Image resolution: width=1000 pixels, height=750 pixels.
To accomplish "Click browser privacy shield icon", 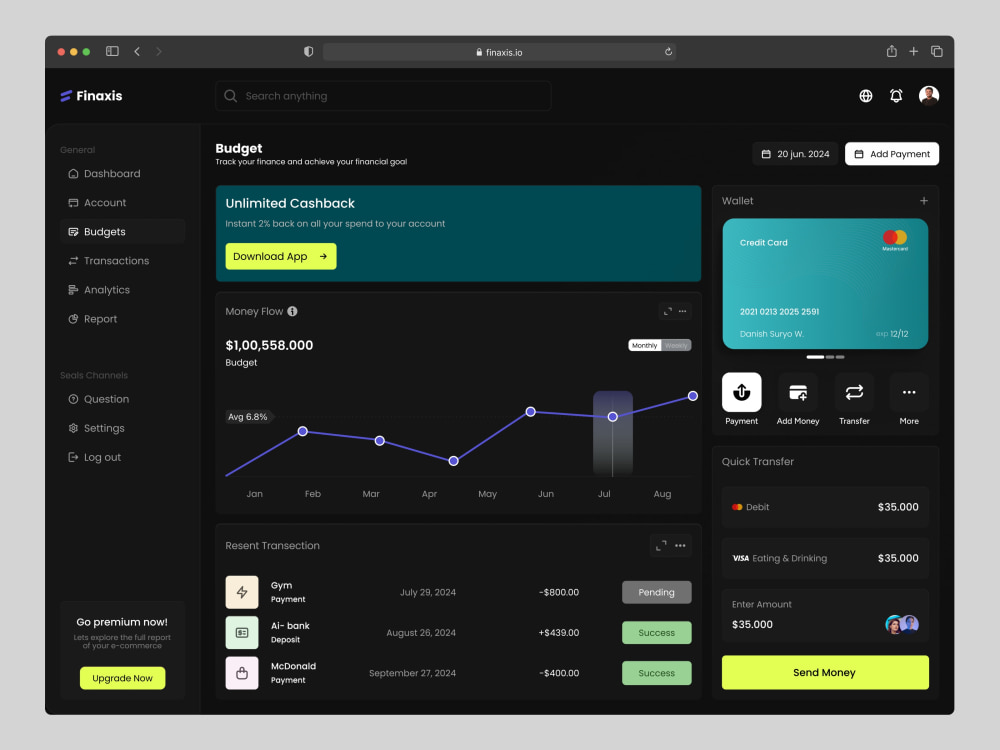I will pos(309,52).
